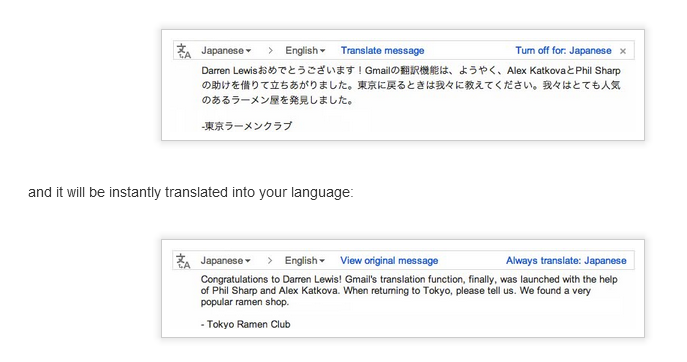Click the translate icon in the lower translated message bar

(x=183, y=261)
